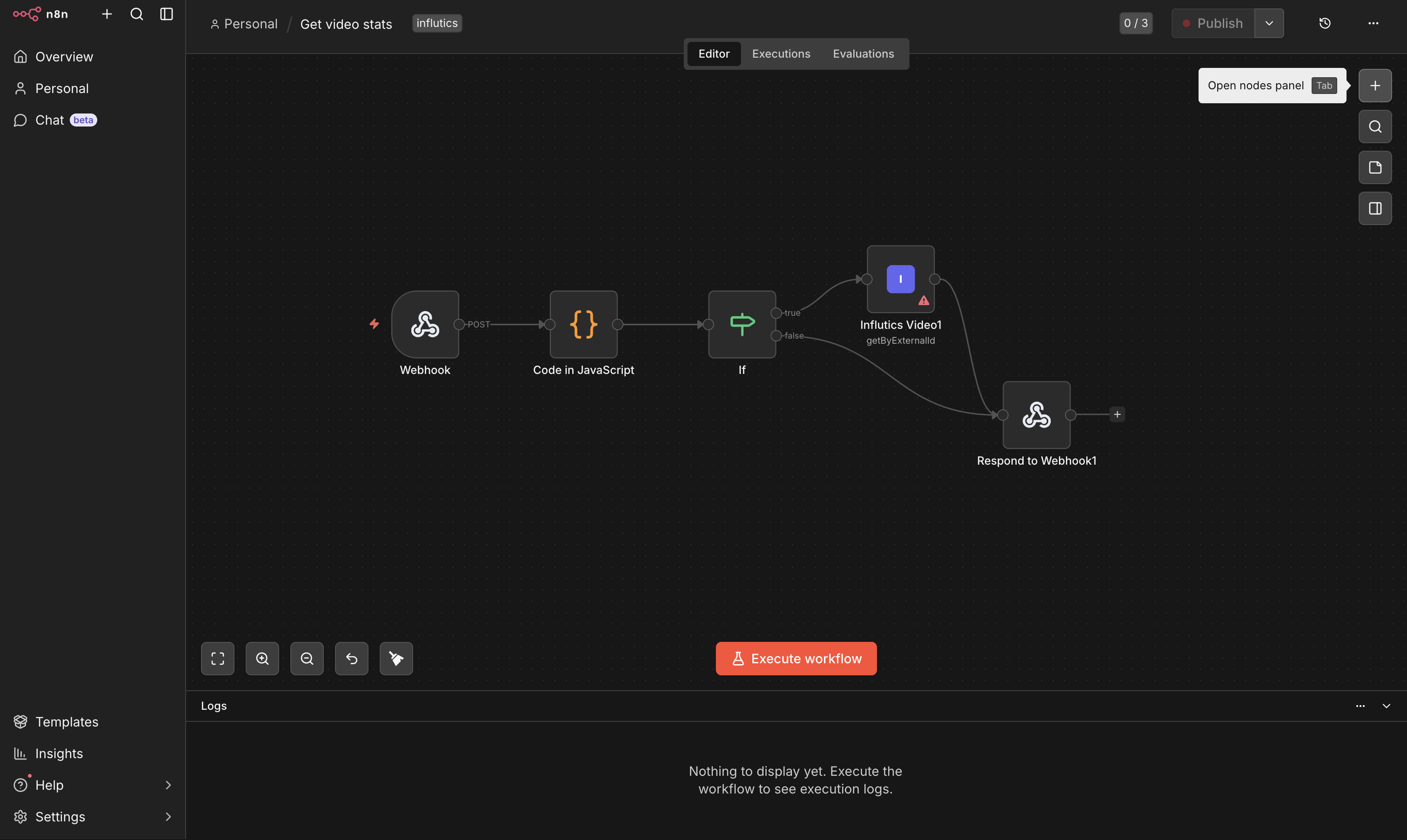Click Personal breadcrumb link

point(245,24)
